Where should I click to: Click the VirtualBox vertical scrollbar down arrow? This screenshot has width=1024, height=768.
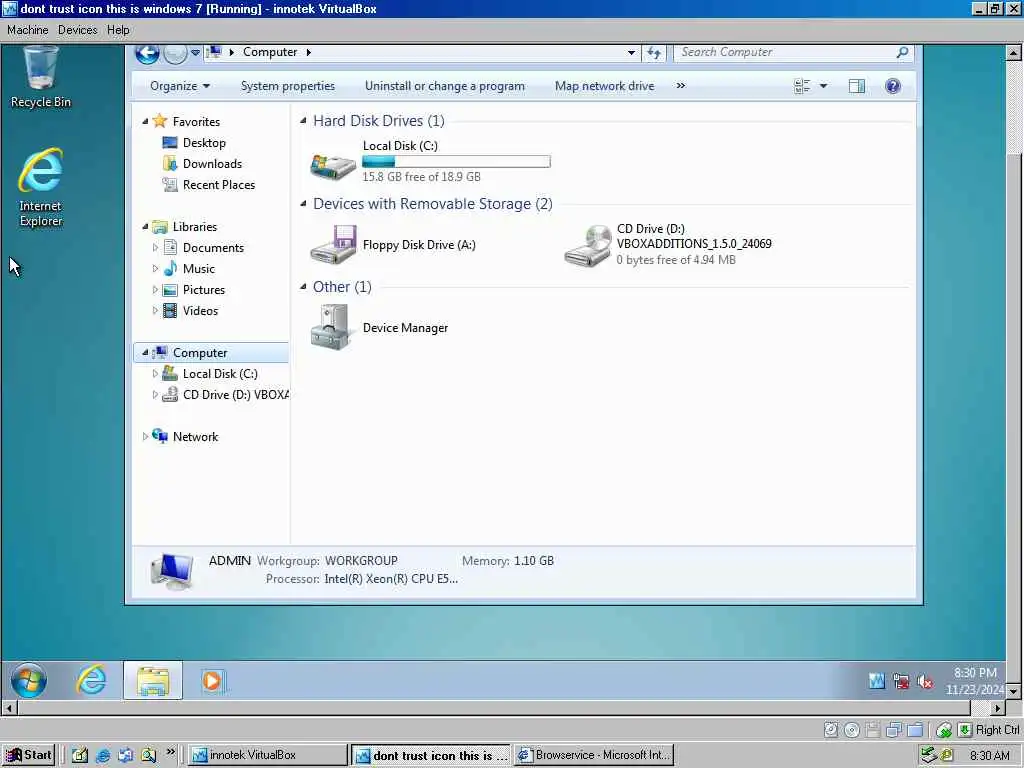pyautogui.click(x=1014, y=690)
